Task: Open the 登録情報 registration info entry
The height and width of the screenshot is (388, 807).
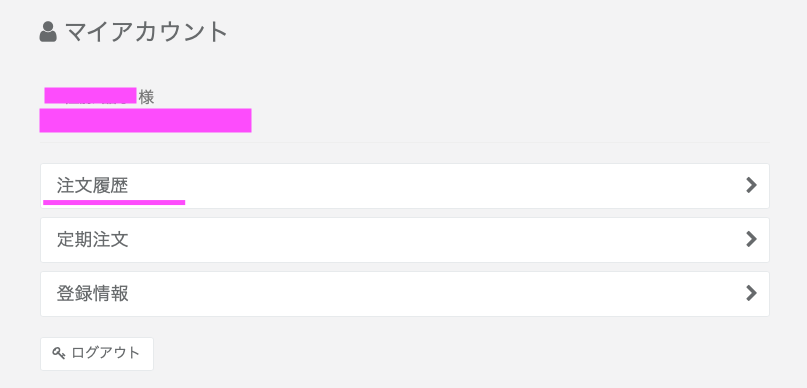Action: click(405, 294)
